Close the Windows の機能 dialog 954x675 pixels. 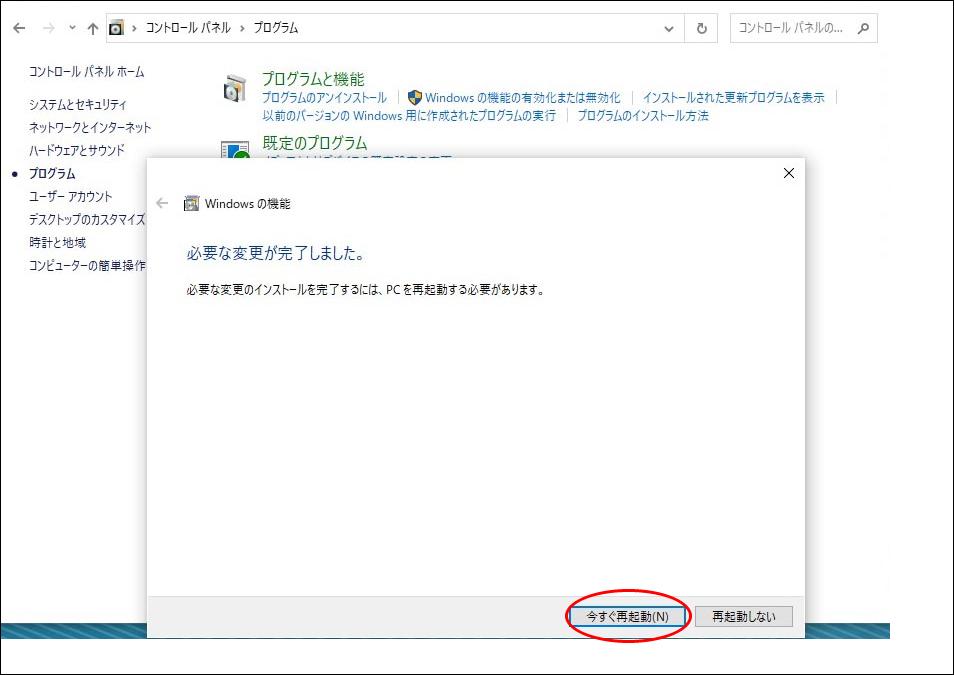click(789, 173)
